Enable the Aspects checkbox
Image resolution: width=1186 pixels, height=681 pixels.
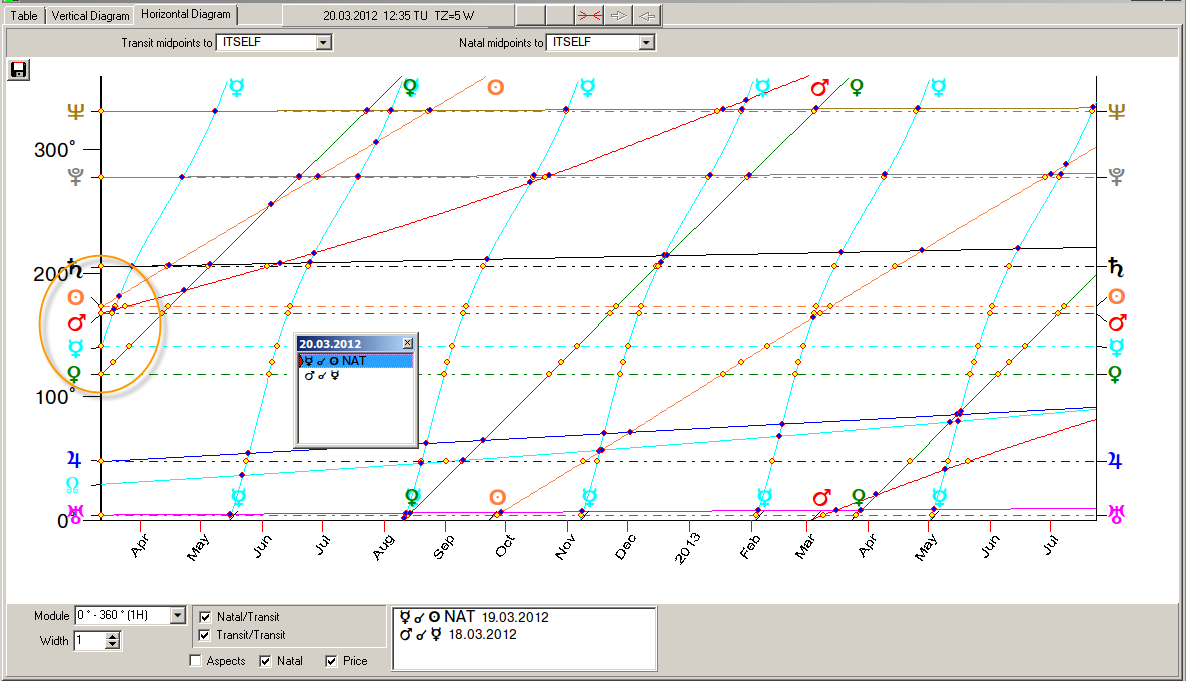point(195,661)
